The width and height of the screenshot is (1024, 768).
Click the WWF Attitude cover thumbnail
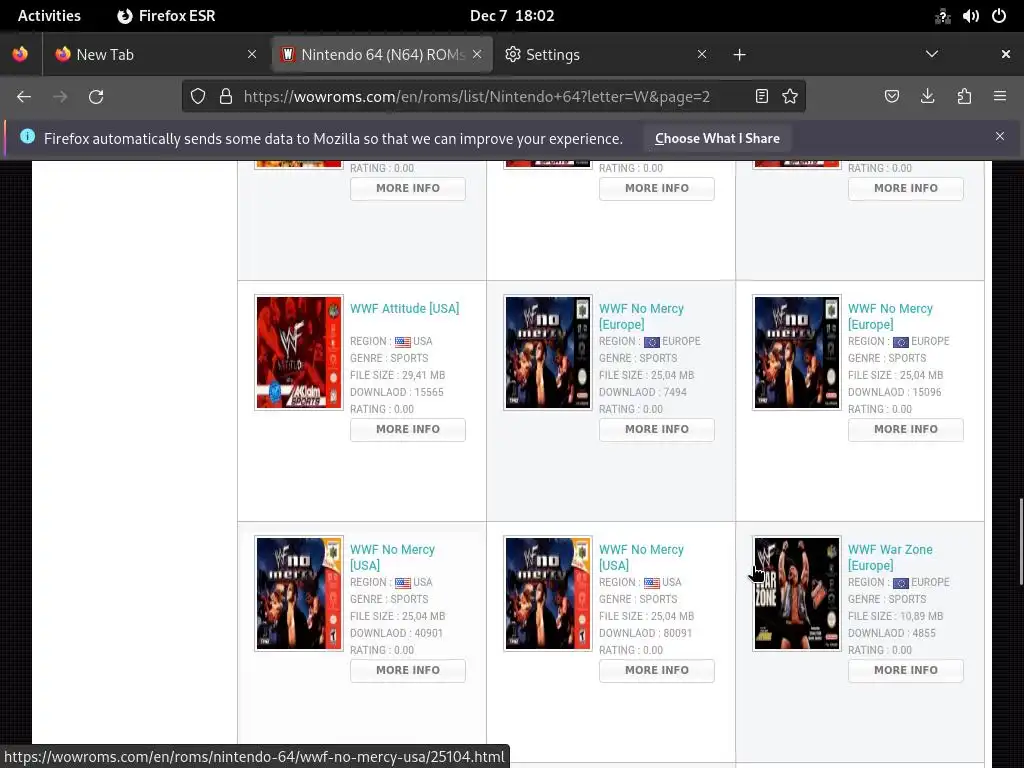(298, 353)
